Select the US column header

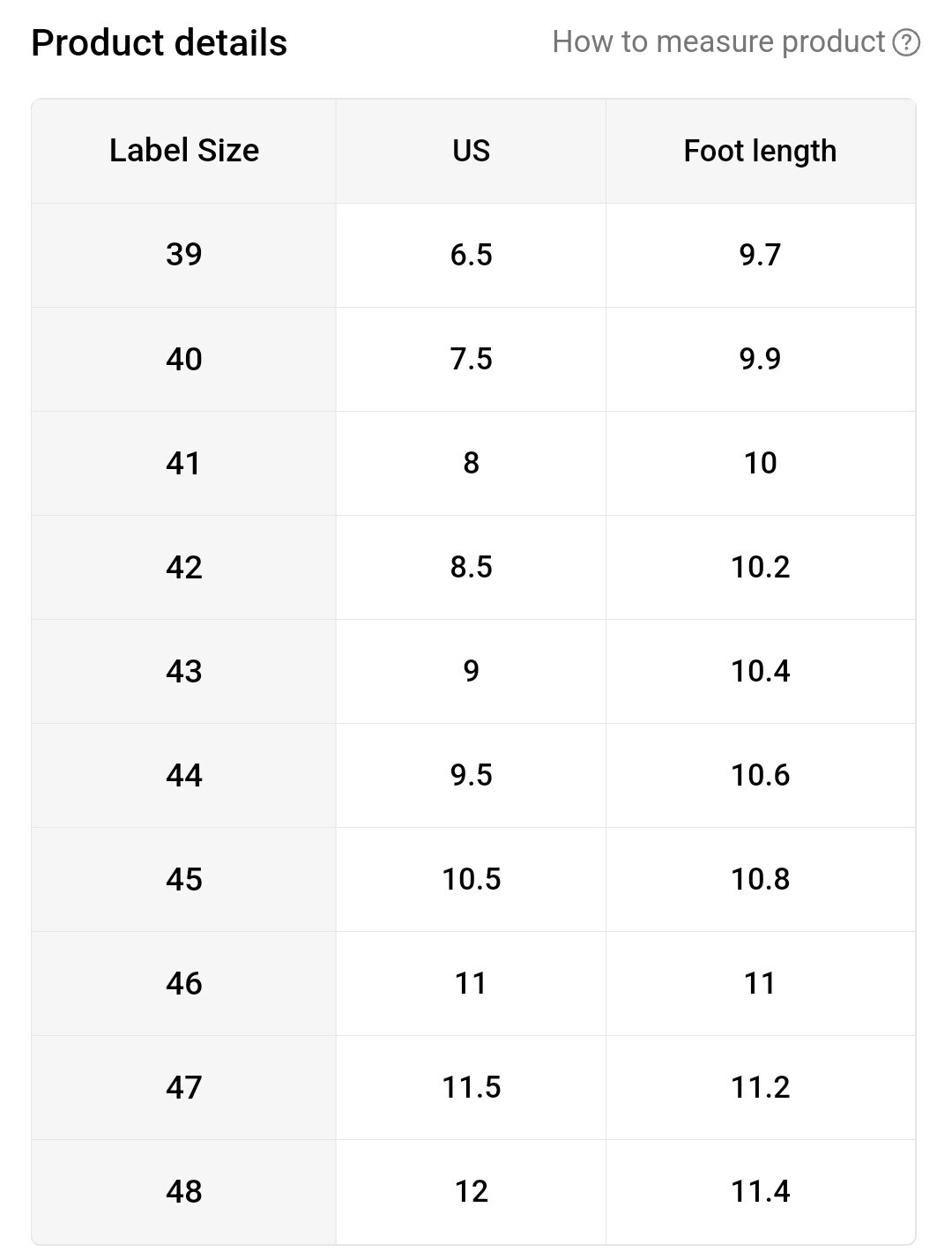(471, 151)
